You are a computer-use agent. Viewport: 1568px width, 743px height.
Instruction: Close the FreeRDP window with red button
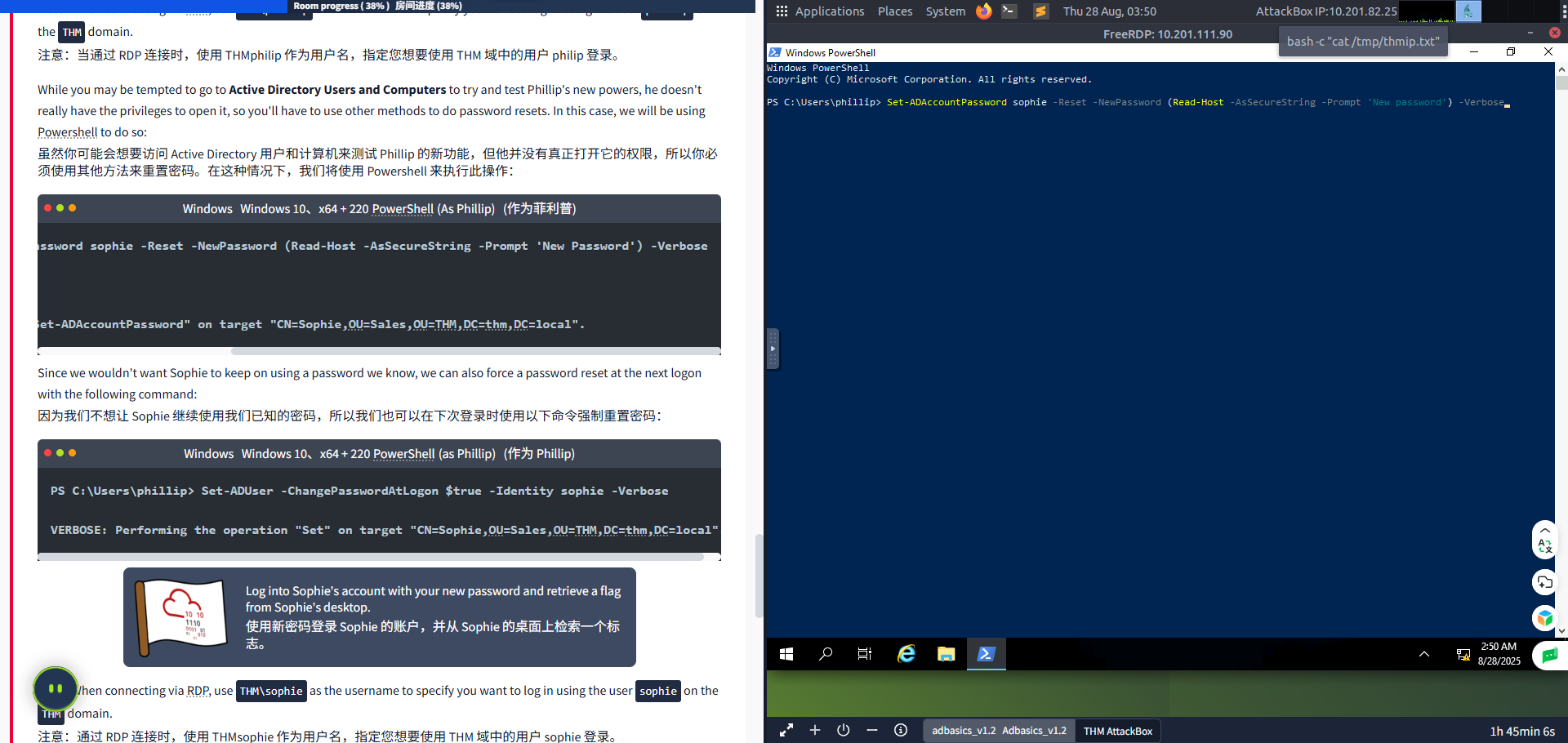(1555, 33)
